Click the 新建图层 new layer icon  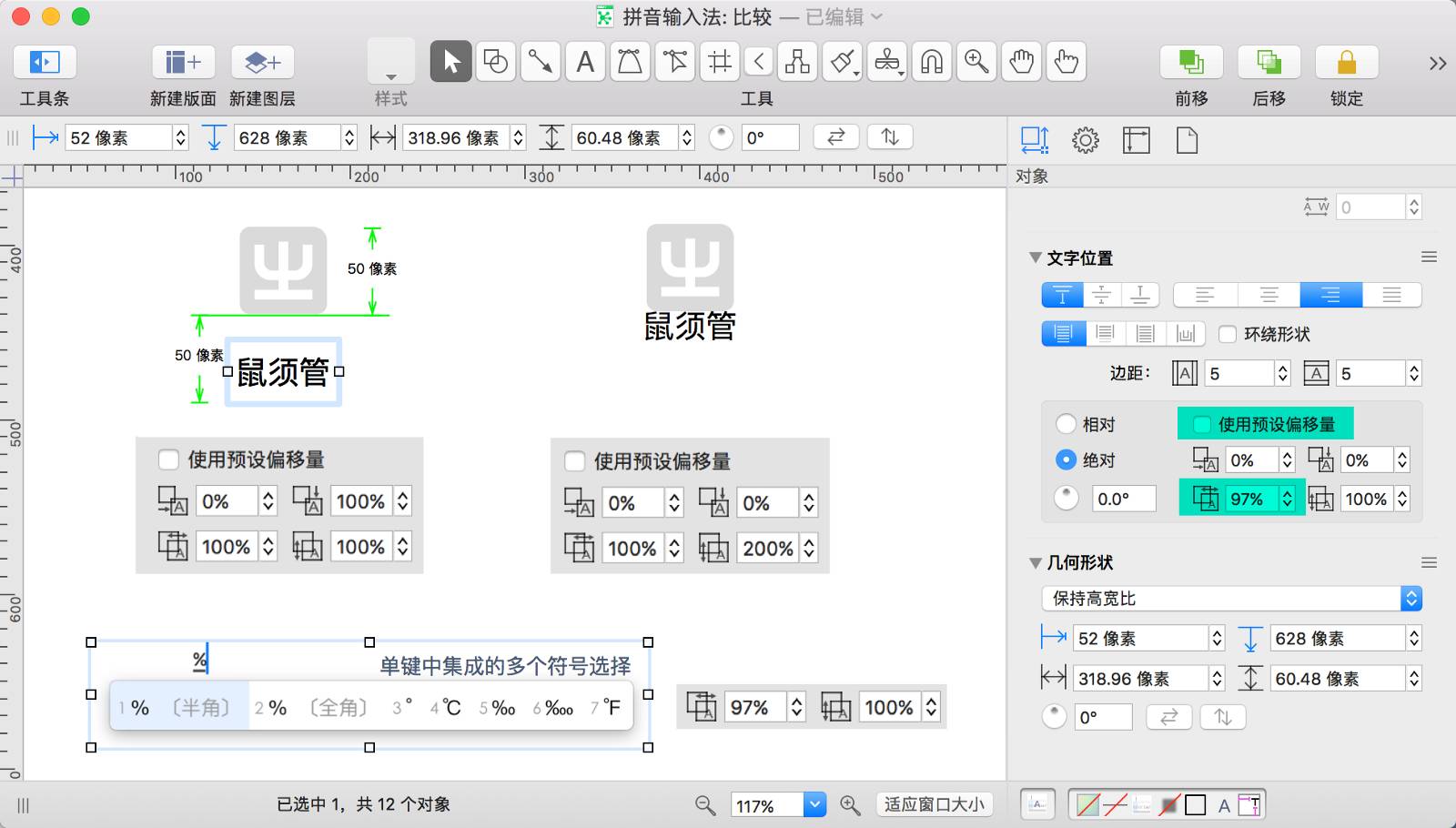pyautogui.click(x=262, y=62)
